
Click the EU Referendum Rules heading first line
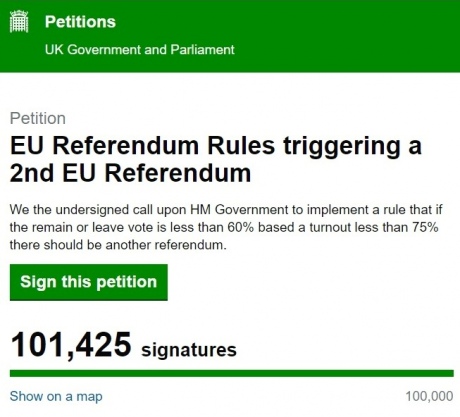click(x=216, y=146)
